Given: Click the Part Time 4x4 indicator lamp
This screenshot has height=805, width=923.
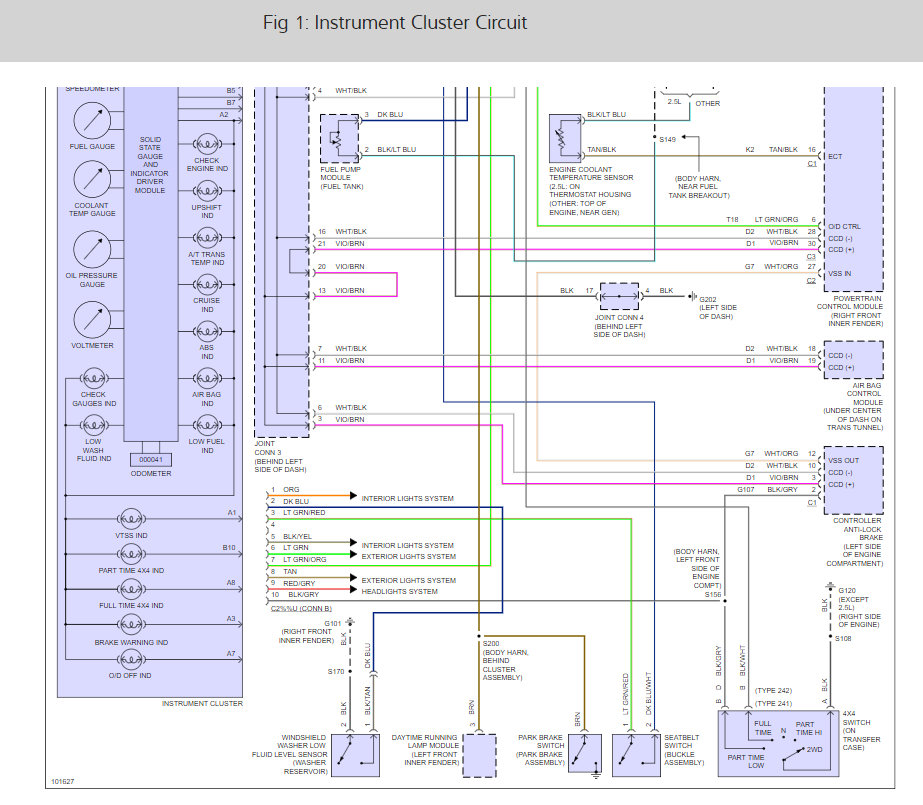Looking at the screenshot, I should (x=131, y=554).
